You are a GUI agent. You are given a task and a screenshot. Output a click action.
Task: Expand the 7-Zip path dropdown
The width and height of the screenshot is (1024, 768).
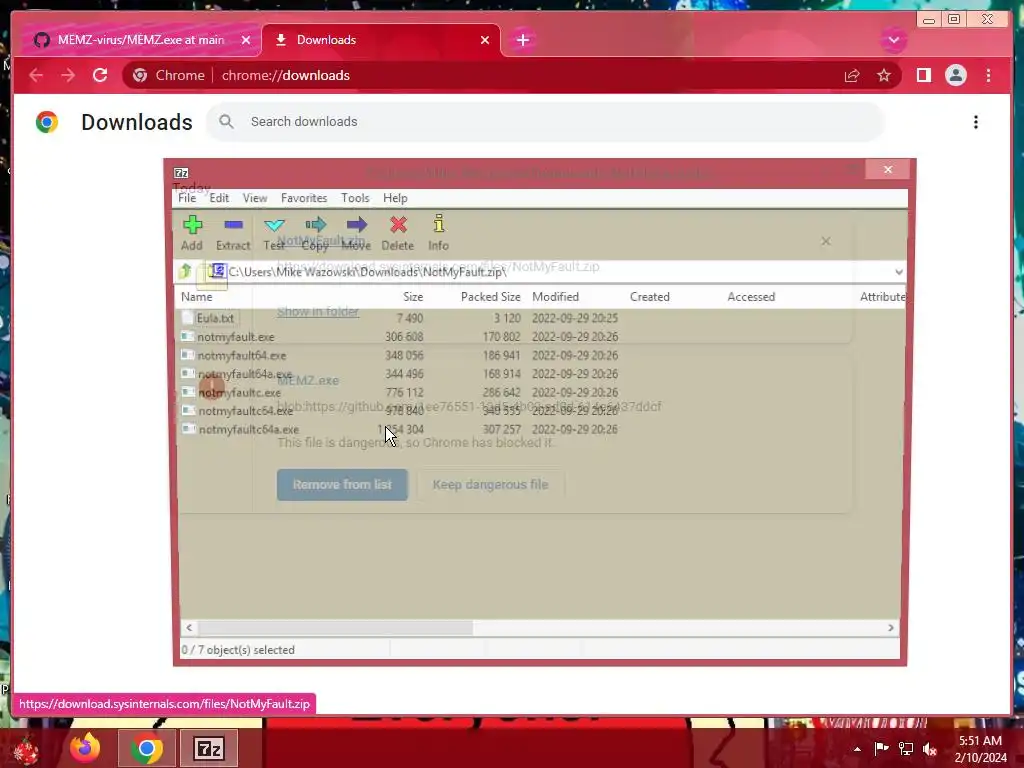899,272
